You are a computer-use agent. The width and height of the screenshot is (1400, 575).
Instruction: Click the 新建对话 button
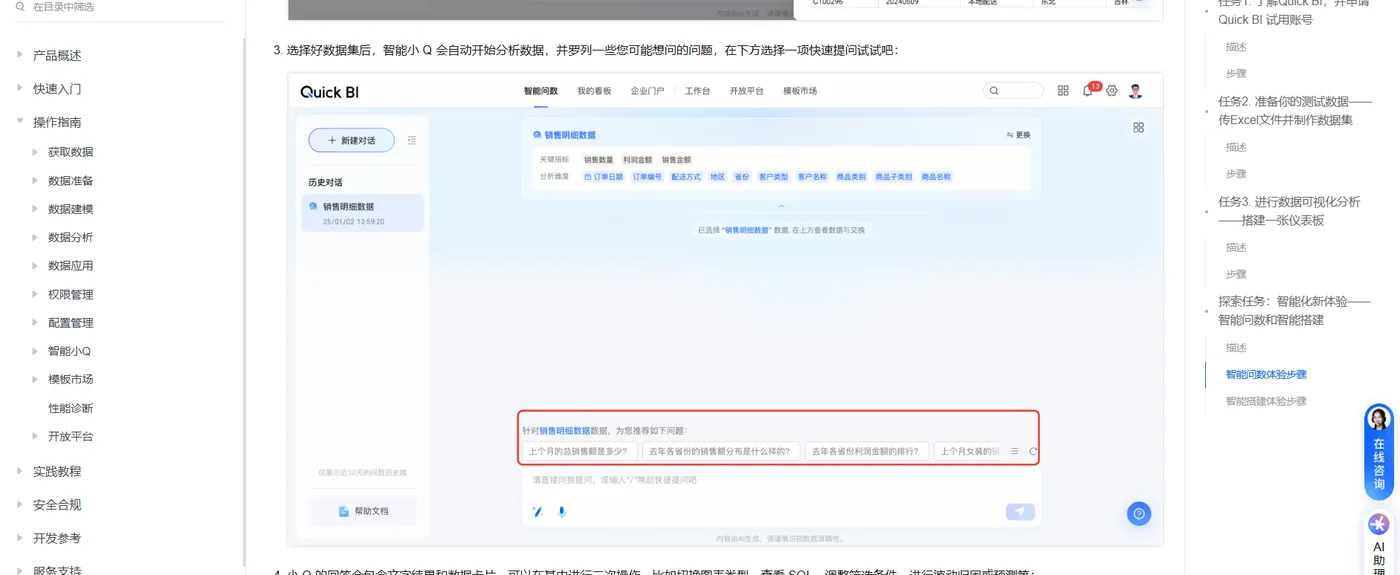tap(351, 141)
